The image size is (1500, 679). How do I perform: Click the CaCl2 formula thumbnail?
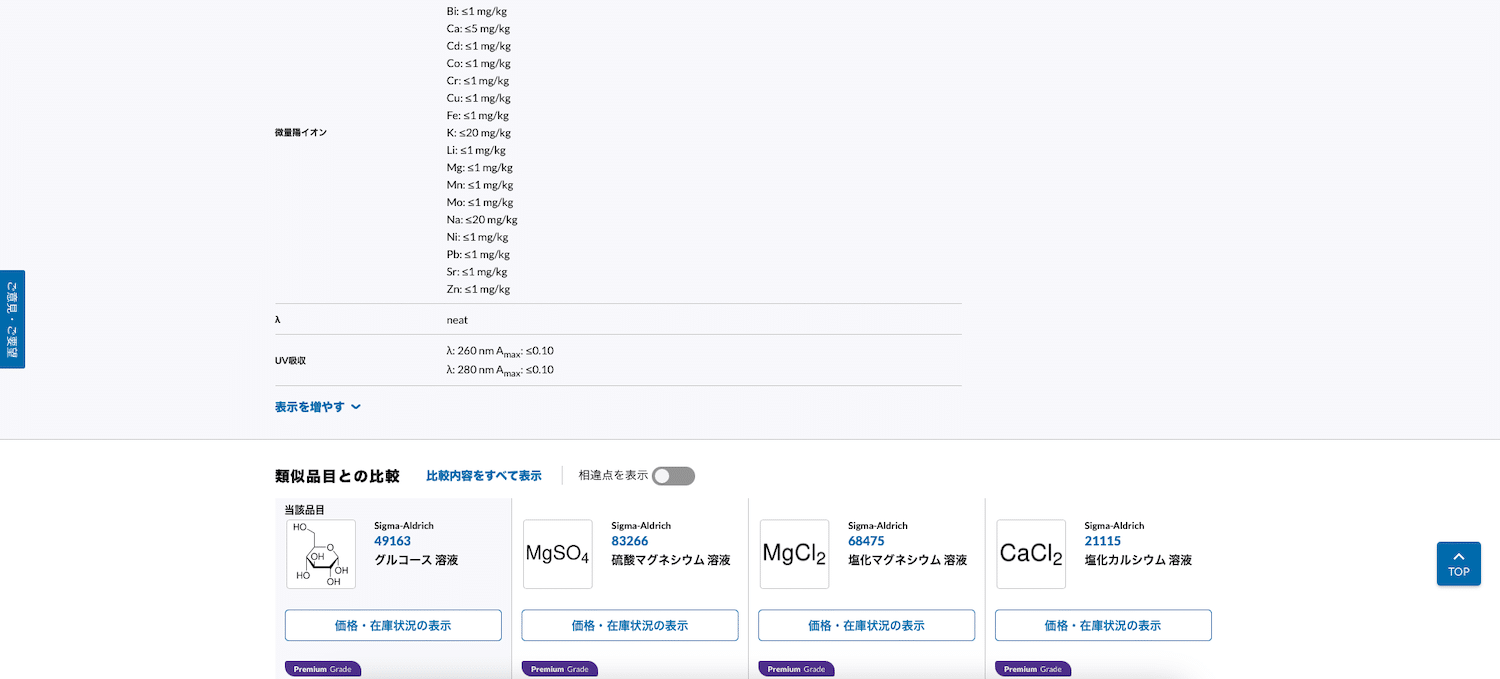coord(1031,554)
